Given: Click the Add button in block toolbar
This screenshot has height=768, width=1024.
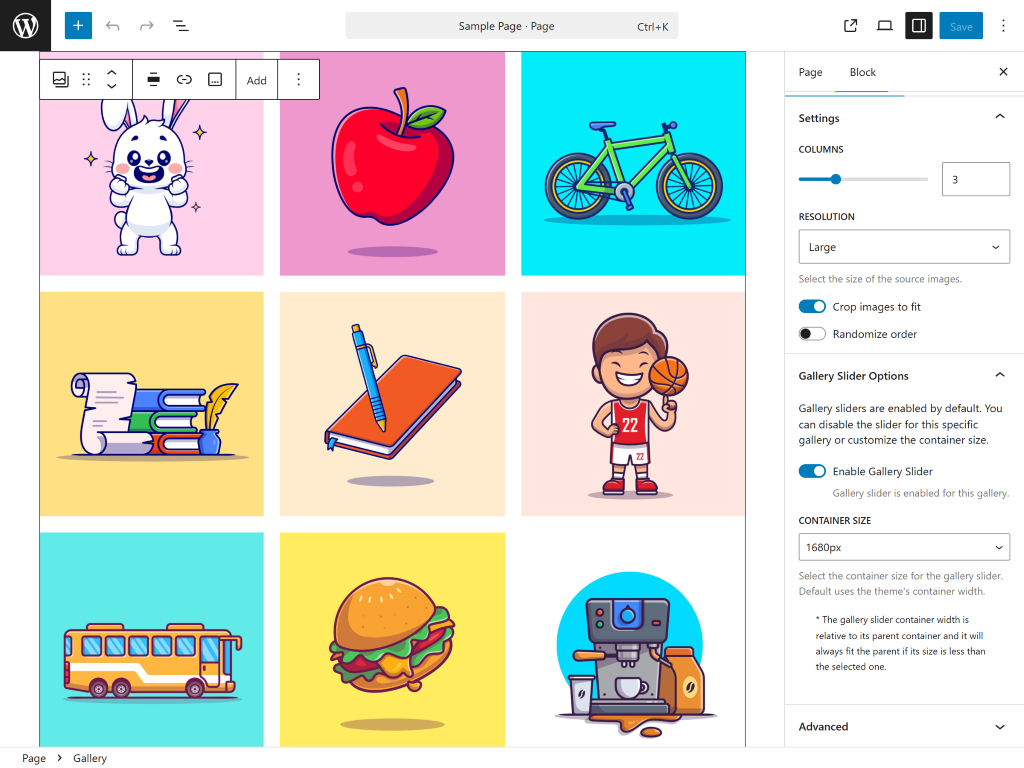Looking at the screenshot, I should tap(257, 80).
